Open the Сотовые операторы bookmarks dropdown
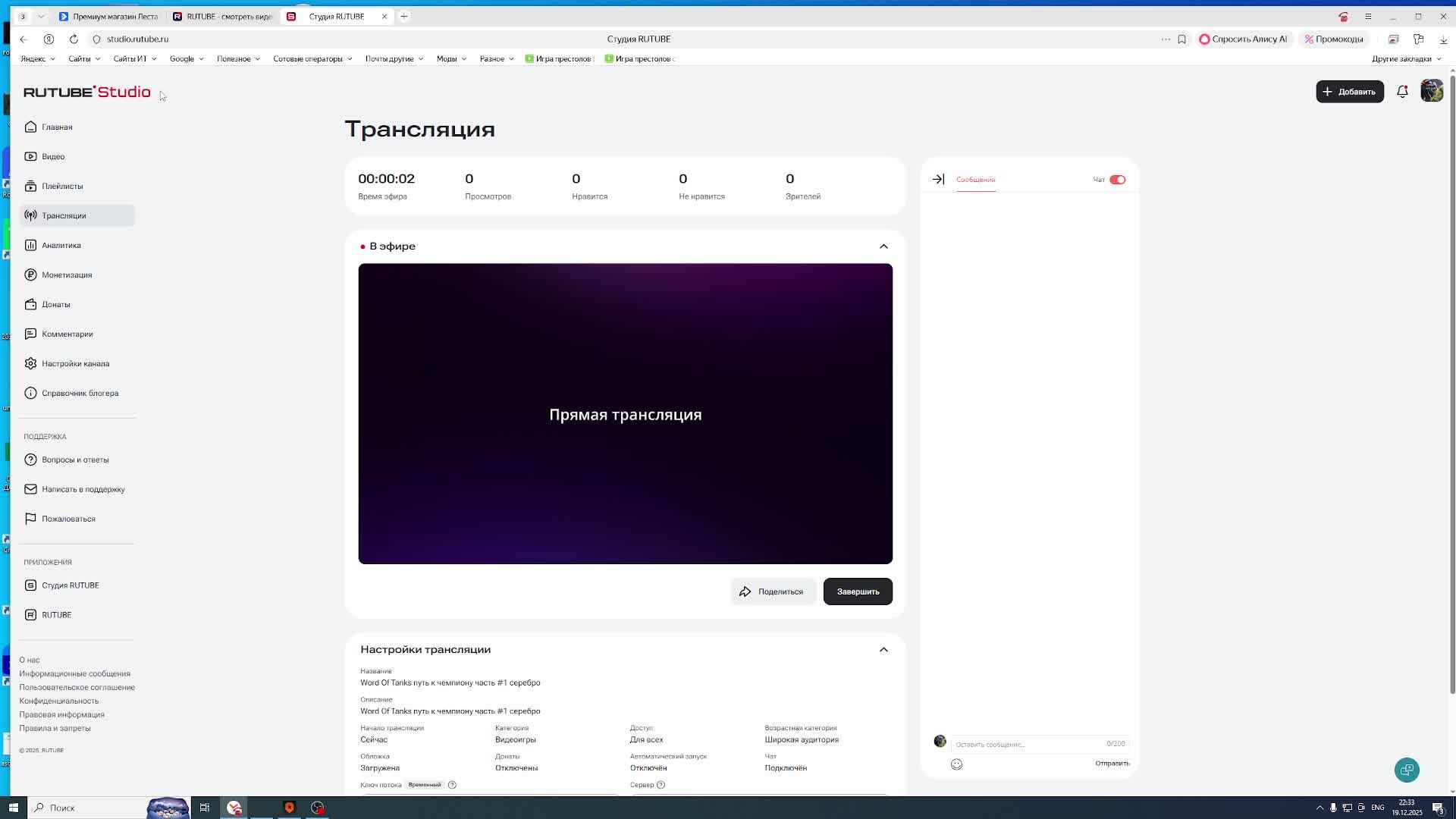This screenshot has width=1456, height=819. coord(312,59)
